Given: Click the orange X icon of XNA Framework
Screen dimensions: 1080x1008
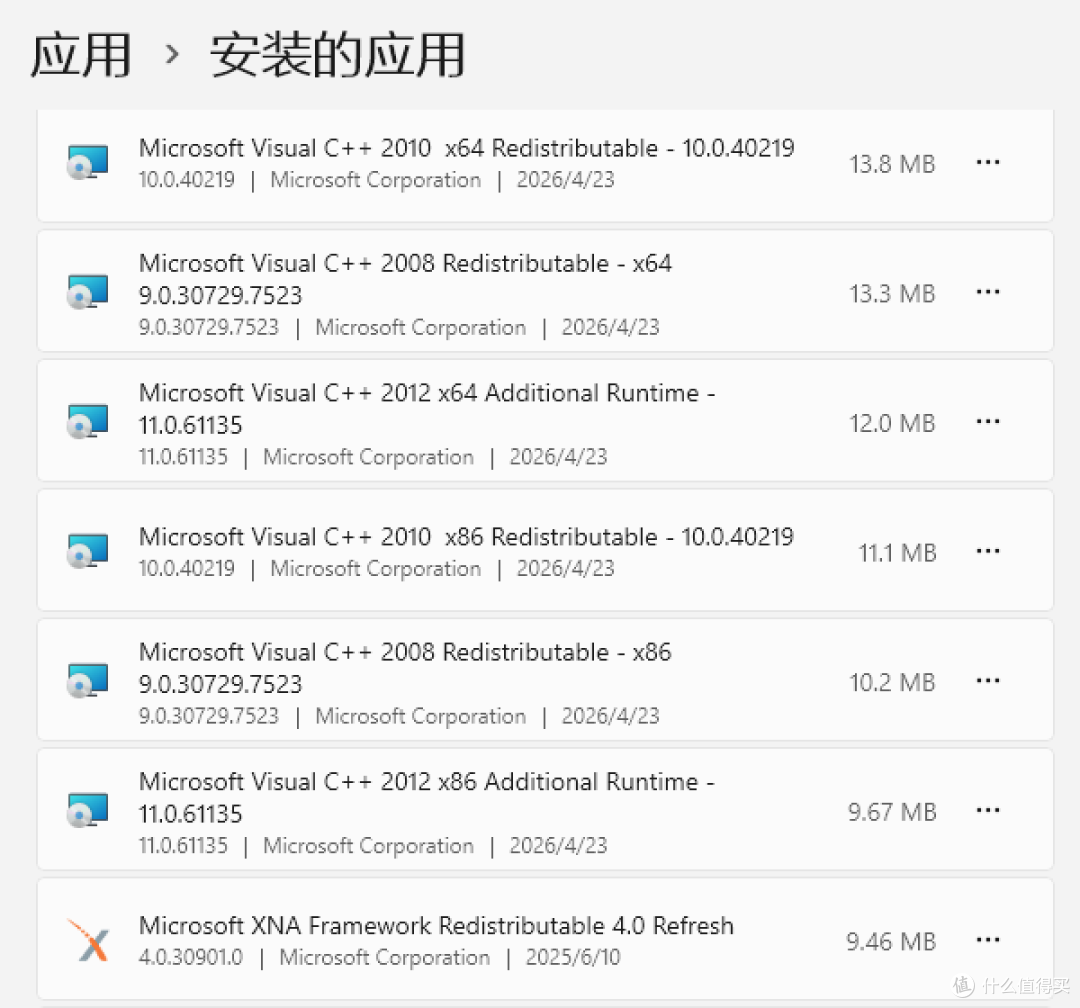Looking at the screenshot, I should (88, 940).
